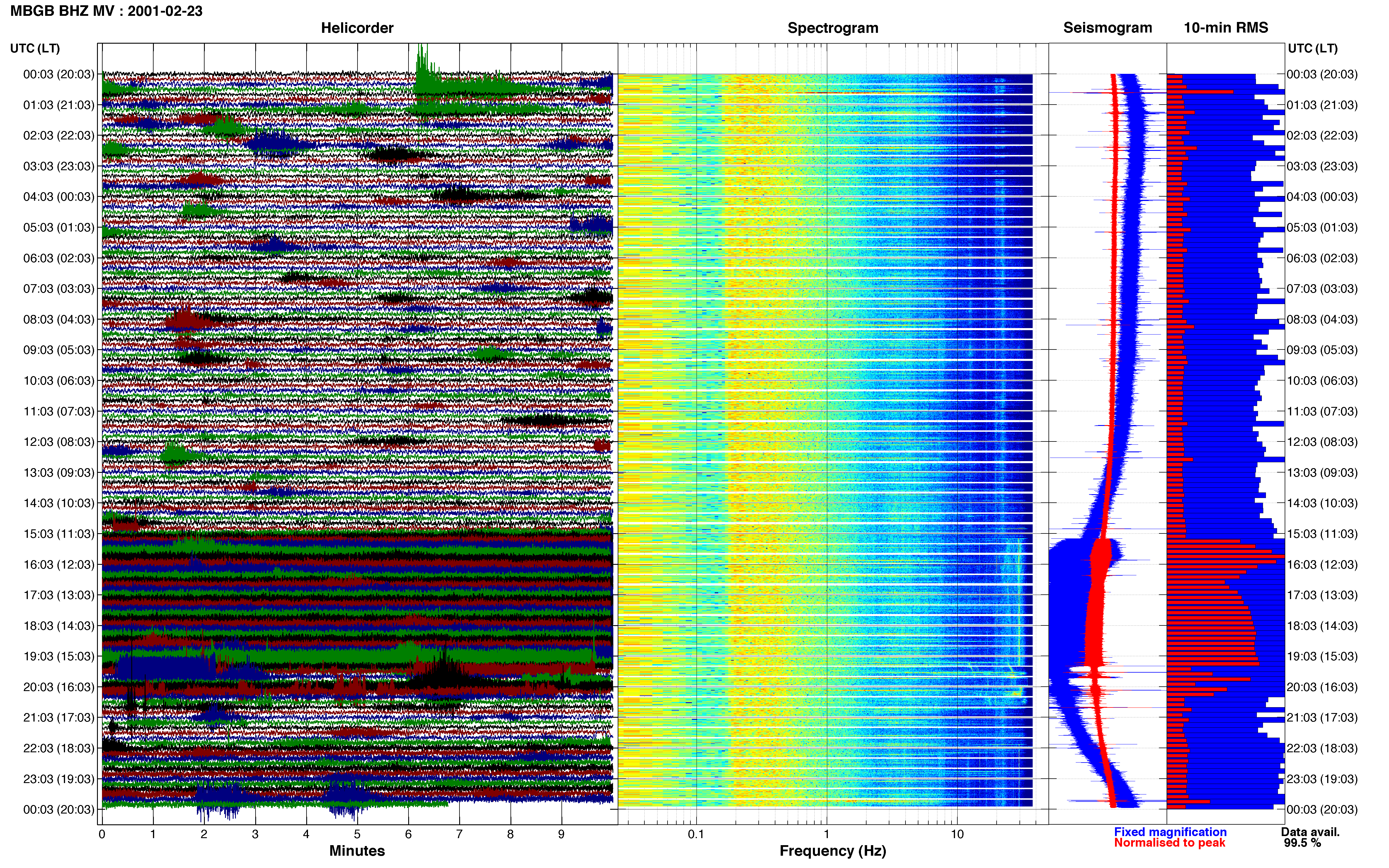The height and width of the screenshot is (868, 1389).
Task: Click the 'Data avail.' label
Action: point(1310,832)
